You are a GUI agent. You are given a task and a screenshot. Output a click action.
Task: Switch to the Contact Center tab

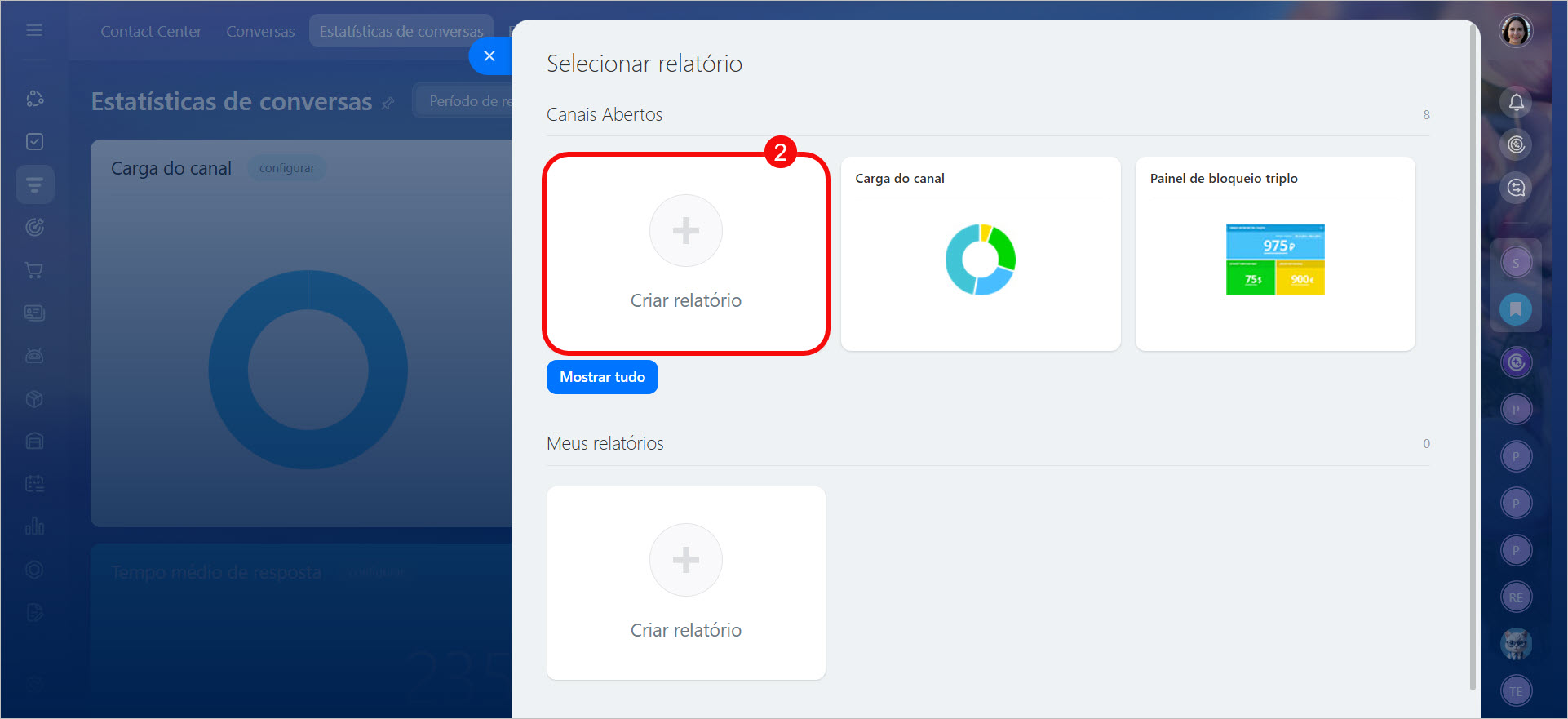151,31
